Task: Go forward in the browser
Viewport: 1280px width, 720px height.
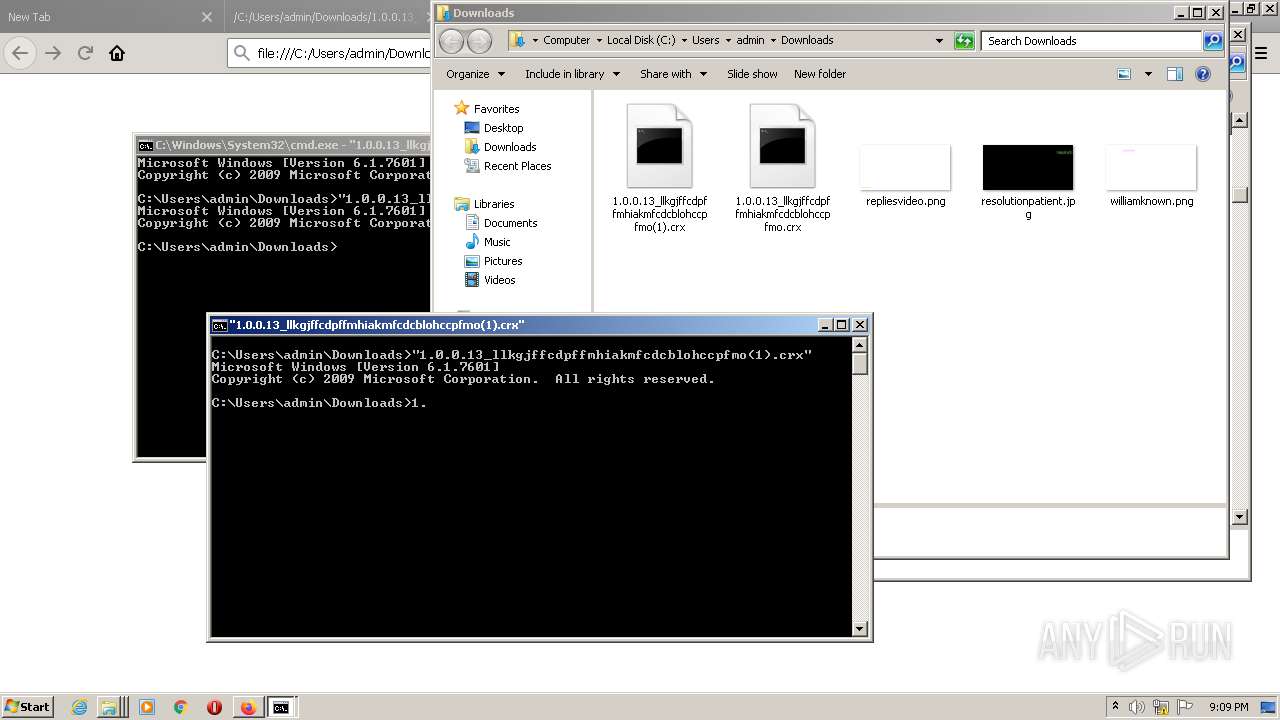Action: click(x=53, y=53)
